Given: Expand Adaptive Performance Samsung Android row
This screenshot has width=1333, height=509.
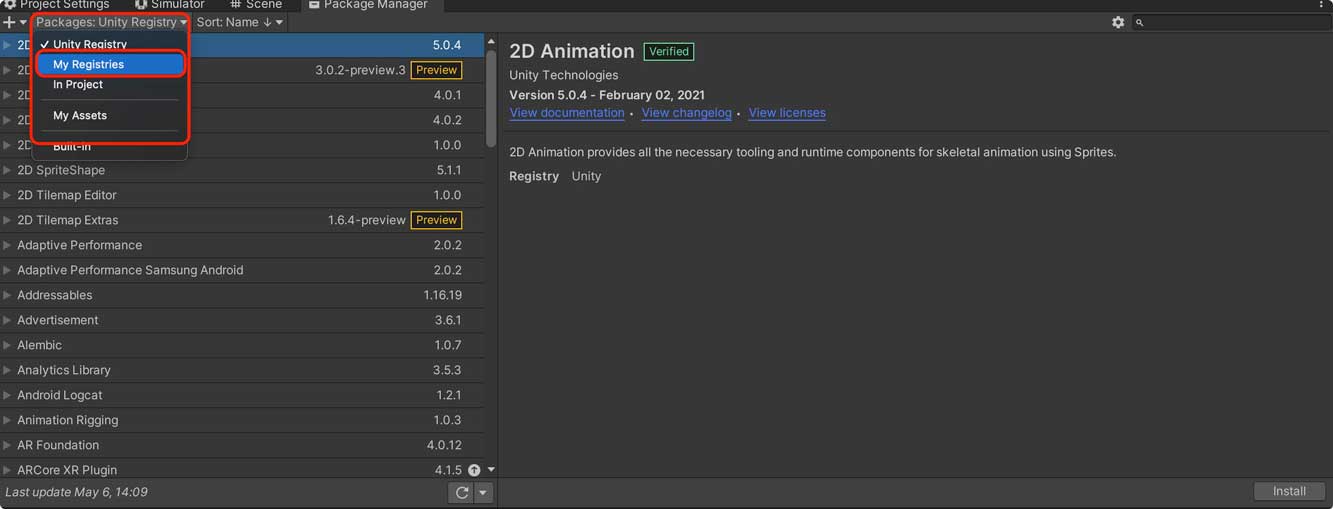Looking at the screenshot, I should coord(7,270).
